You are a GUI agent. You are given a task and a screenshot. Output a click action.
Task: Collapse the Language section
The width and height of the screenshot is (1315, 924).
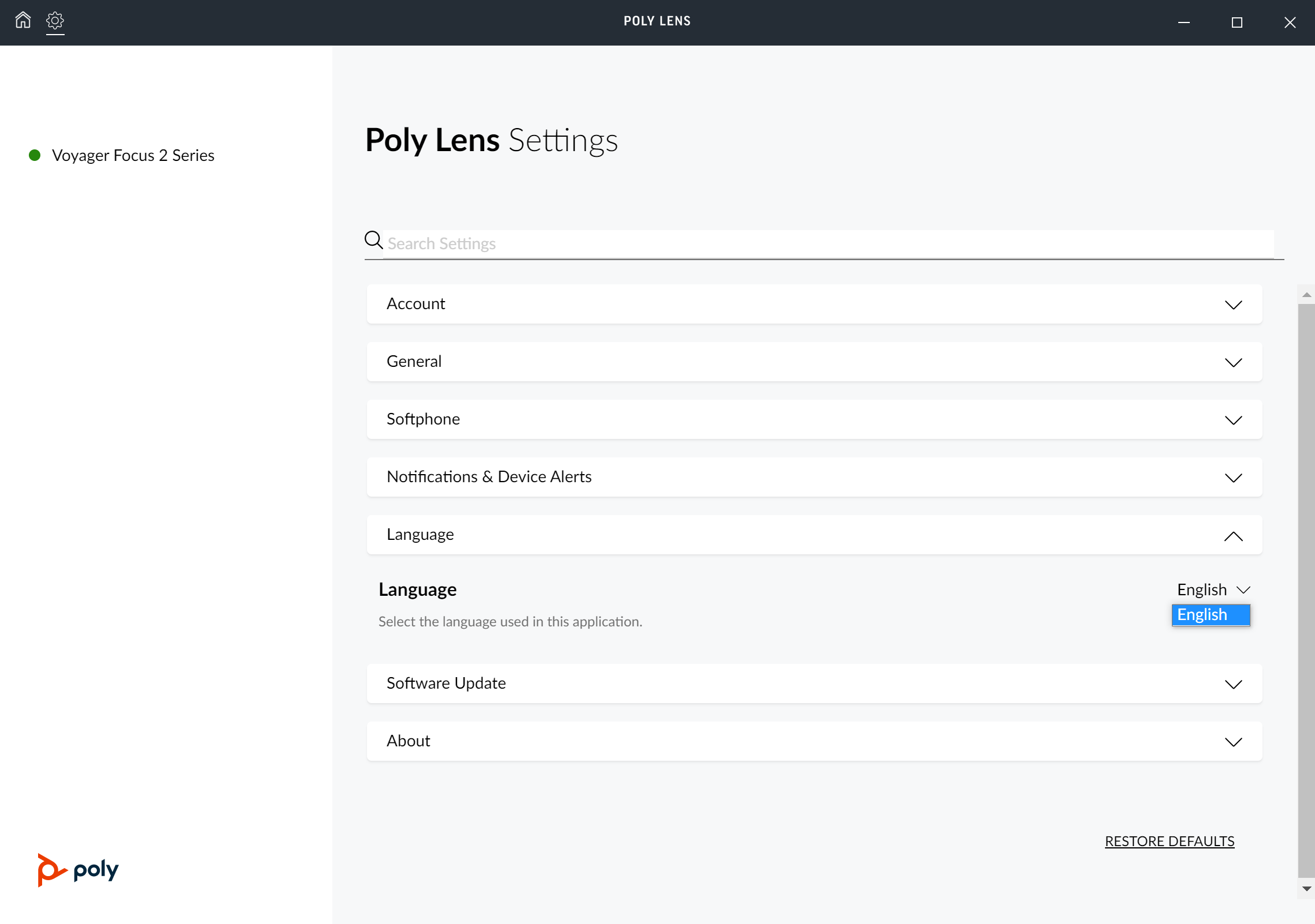pyautogui.click(x=1233, y=536)
